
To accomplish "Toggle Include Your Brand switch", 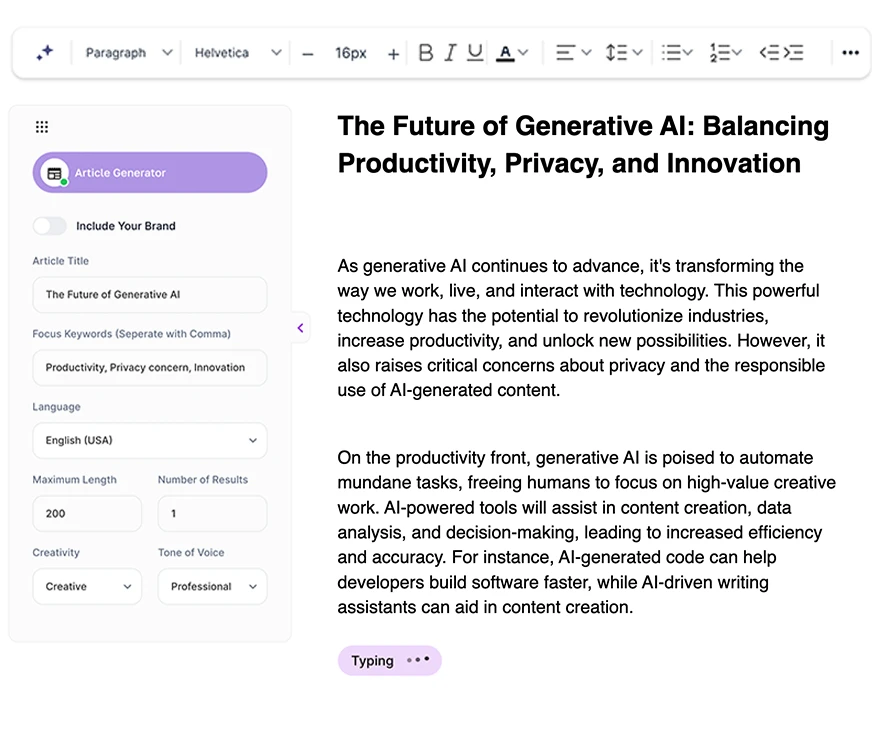I will tap(50, 226).
